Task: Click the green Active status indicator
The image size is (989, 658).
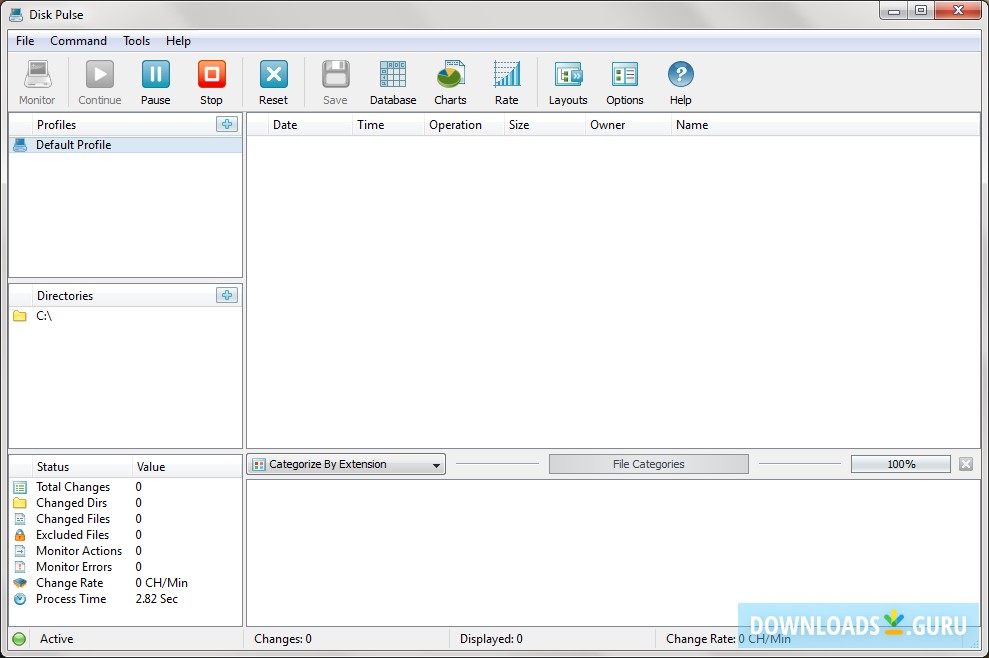Action: (19, 638)
